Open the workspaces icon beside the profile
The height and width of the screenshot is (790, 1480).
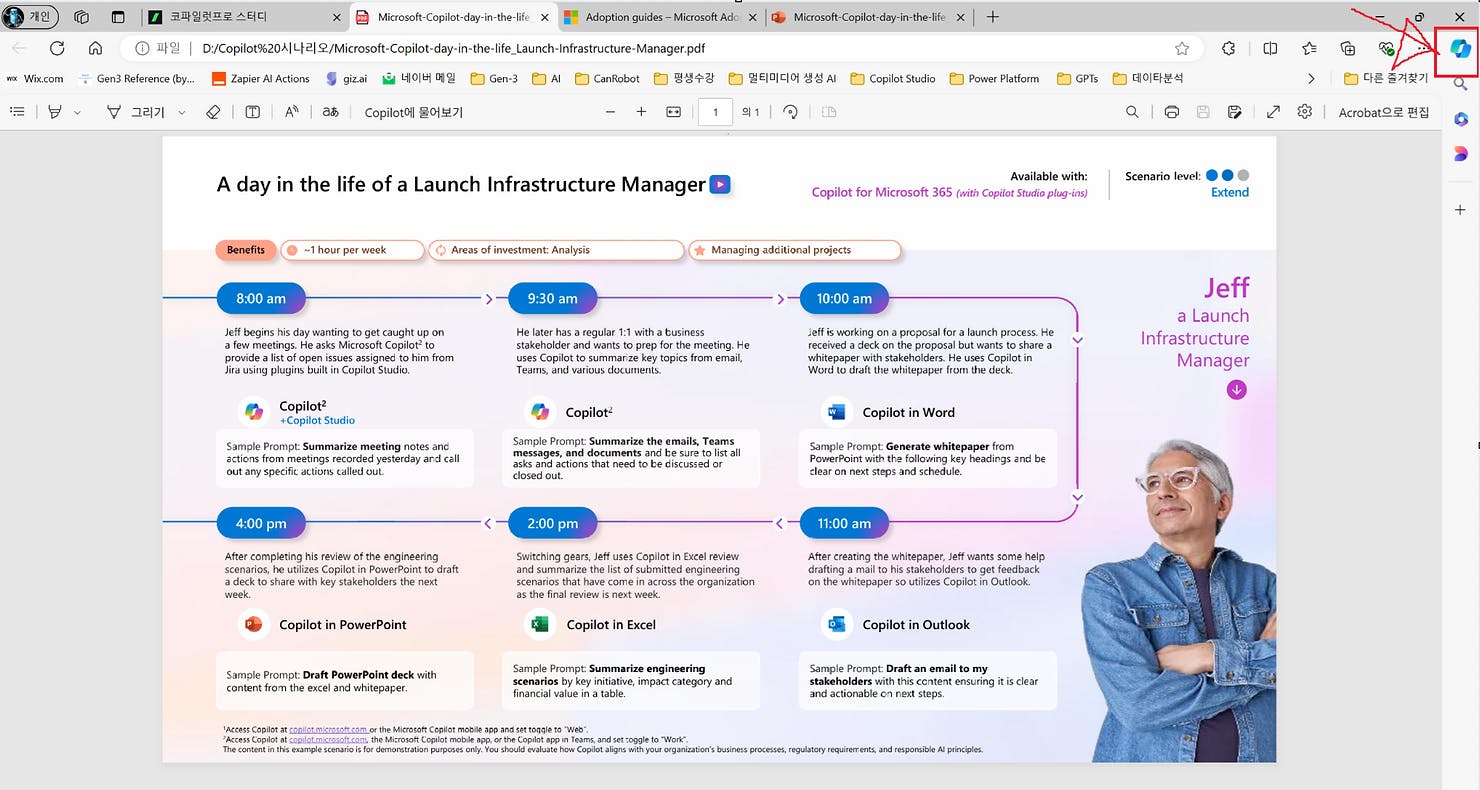point(82,17)
